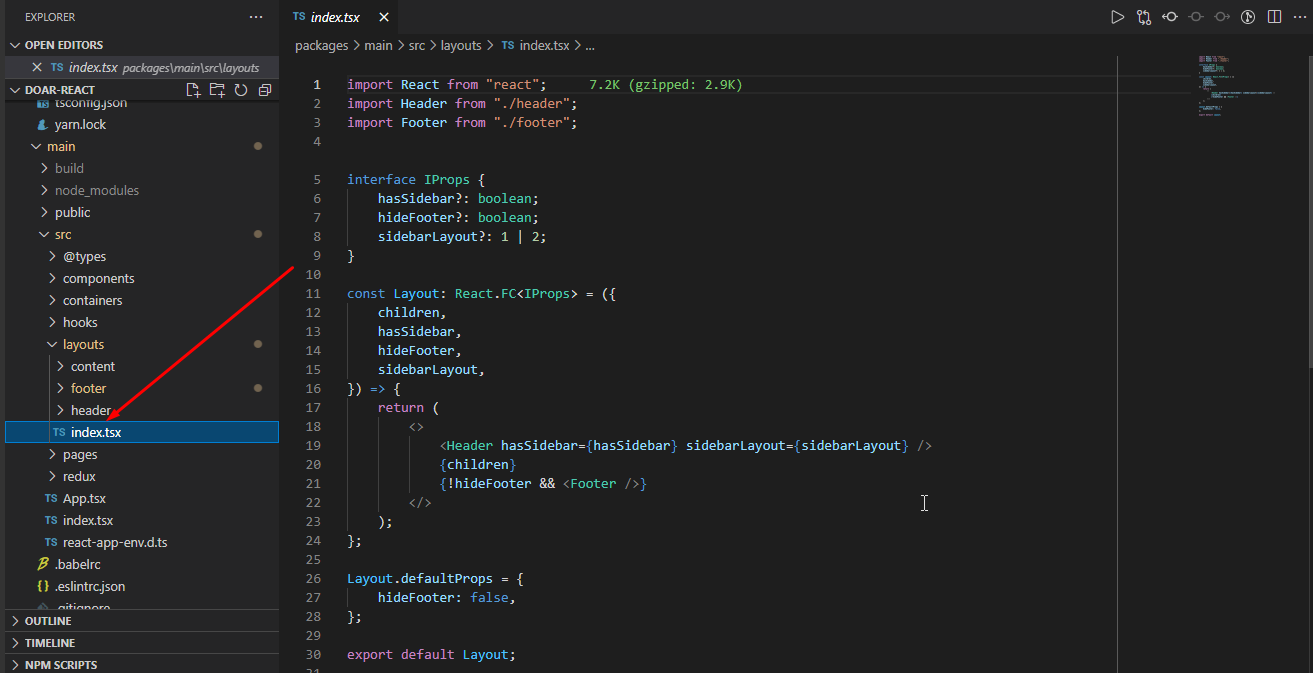Click line number 17 in gutter
The image size is (1313, 673).
tap(313, 408)
